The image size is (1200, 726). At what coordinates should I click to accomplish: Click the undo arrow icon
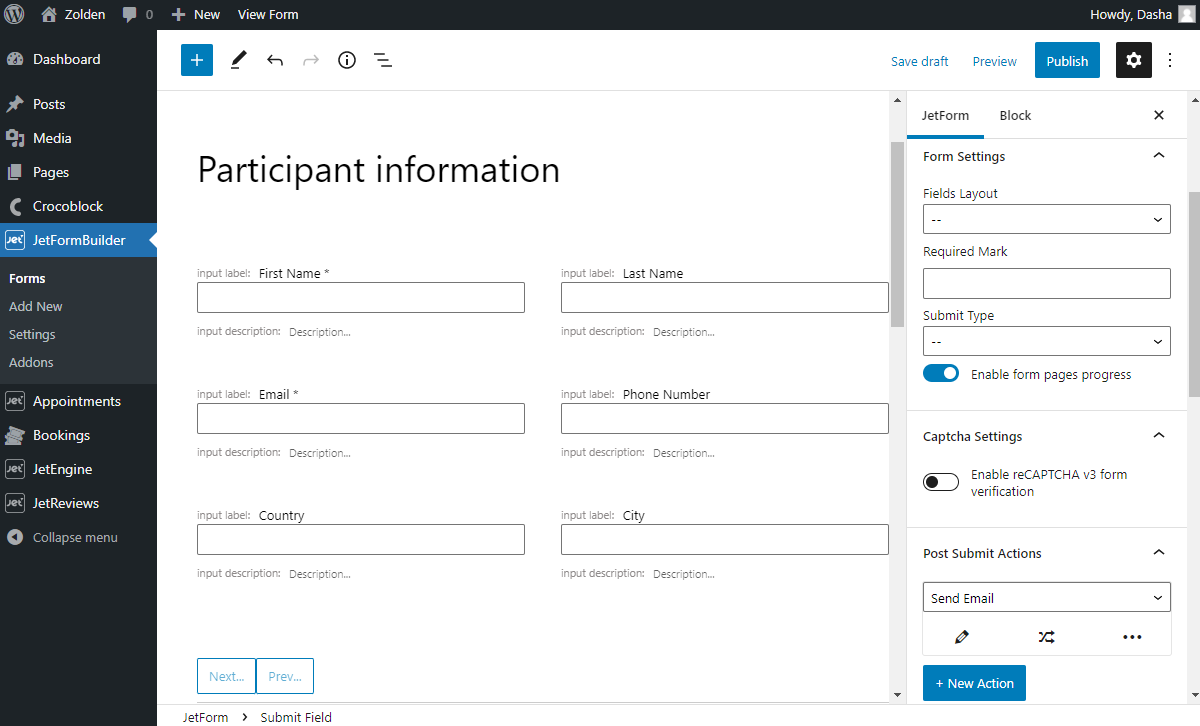(x=275, y=60)
